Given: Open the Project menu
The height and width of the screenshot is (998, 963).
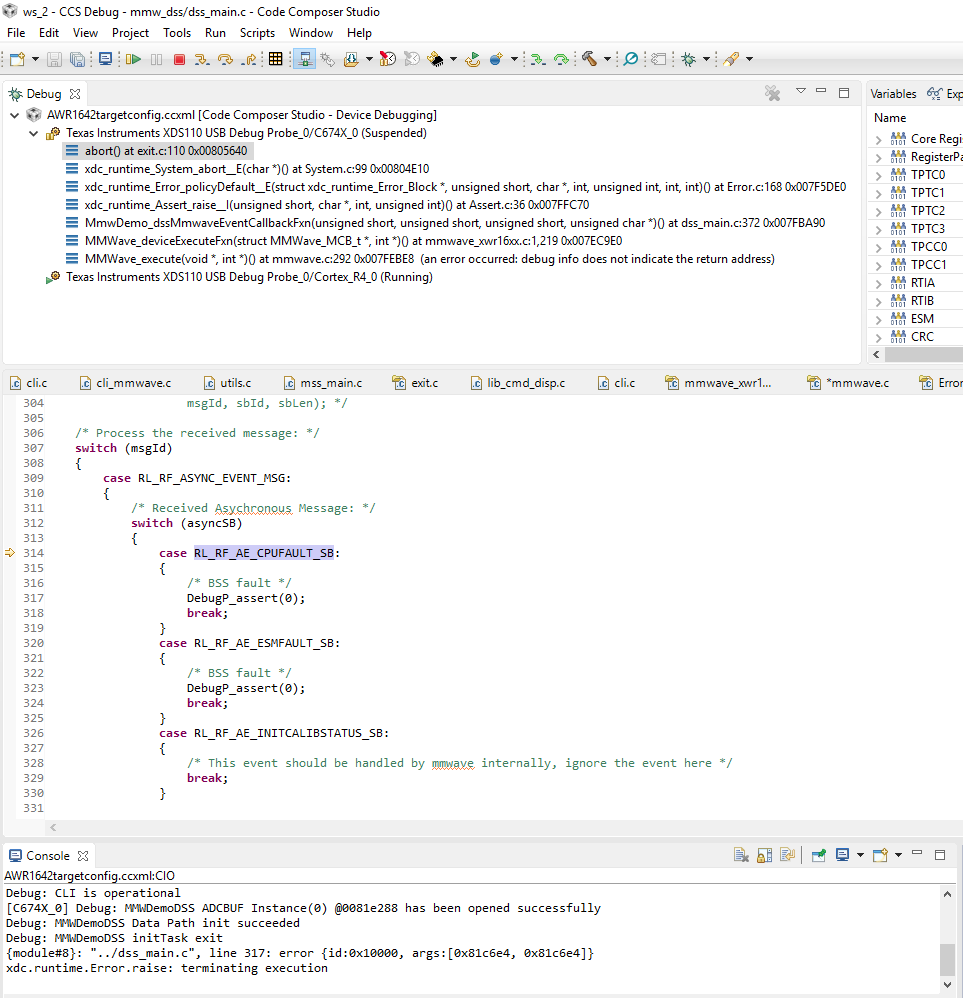Looking at the screenshot, I should point(130,32).
